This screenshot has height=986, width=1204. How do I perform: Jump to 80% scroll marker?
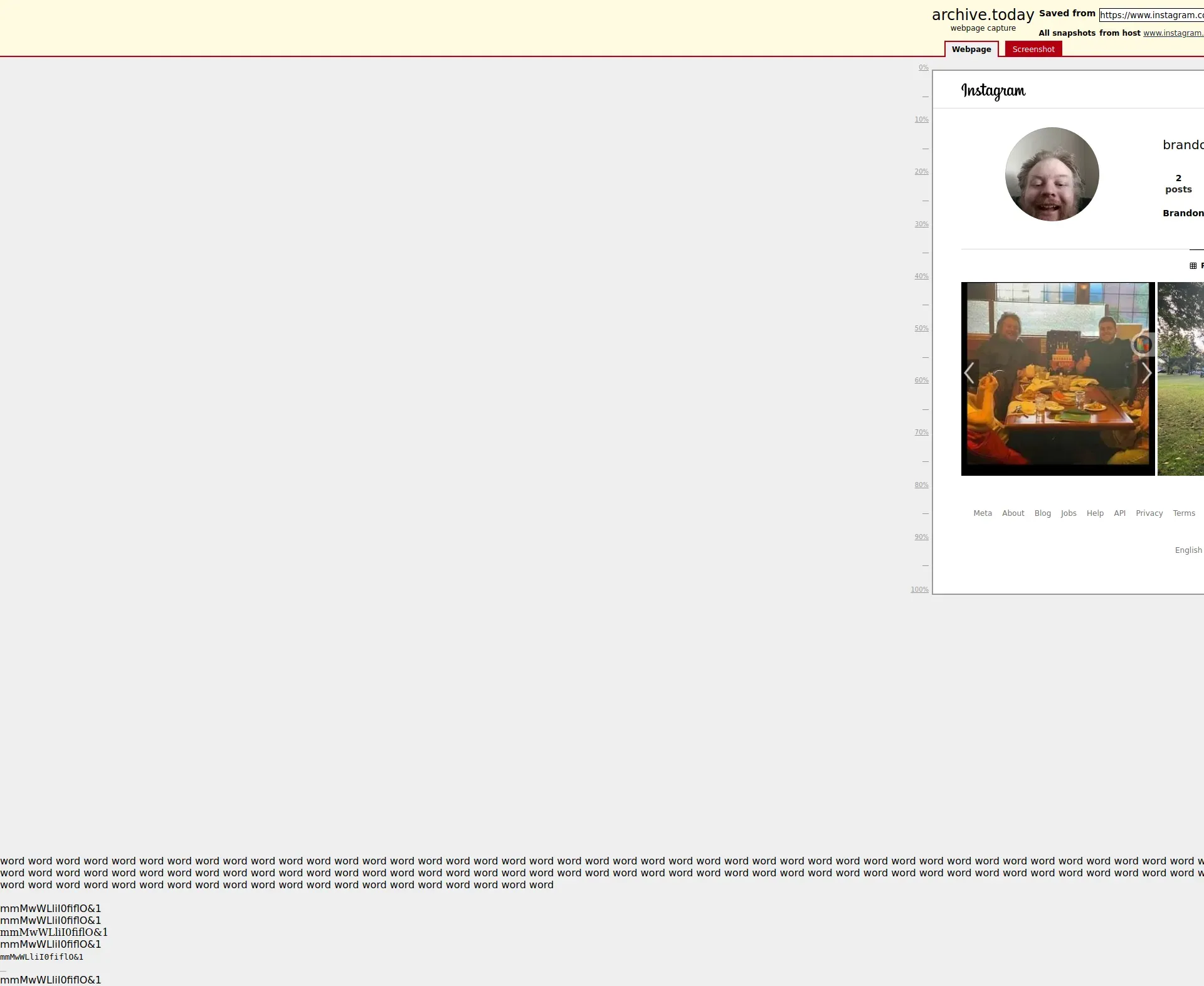pyautogui.click(x=921, y=485)
